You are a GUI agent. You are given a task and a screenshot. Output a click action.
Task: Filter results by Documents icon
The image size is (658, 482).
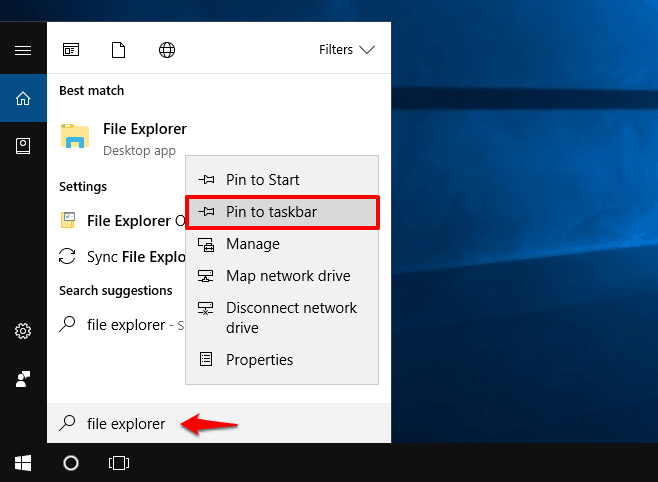click(x=119, y=50)
